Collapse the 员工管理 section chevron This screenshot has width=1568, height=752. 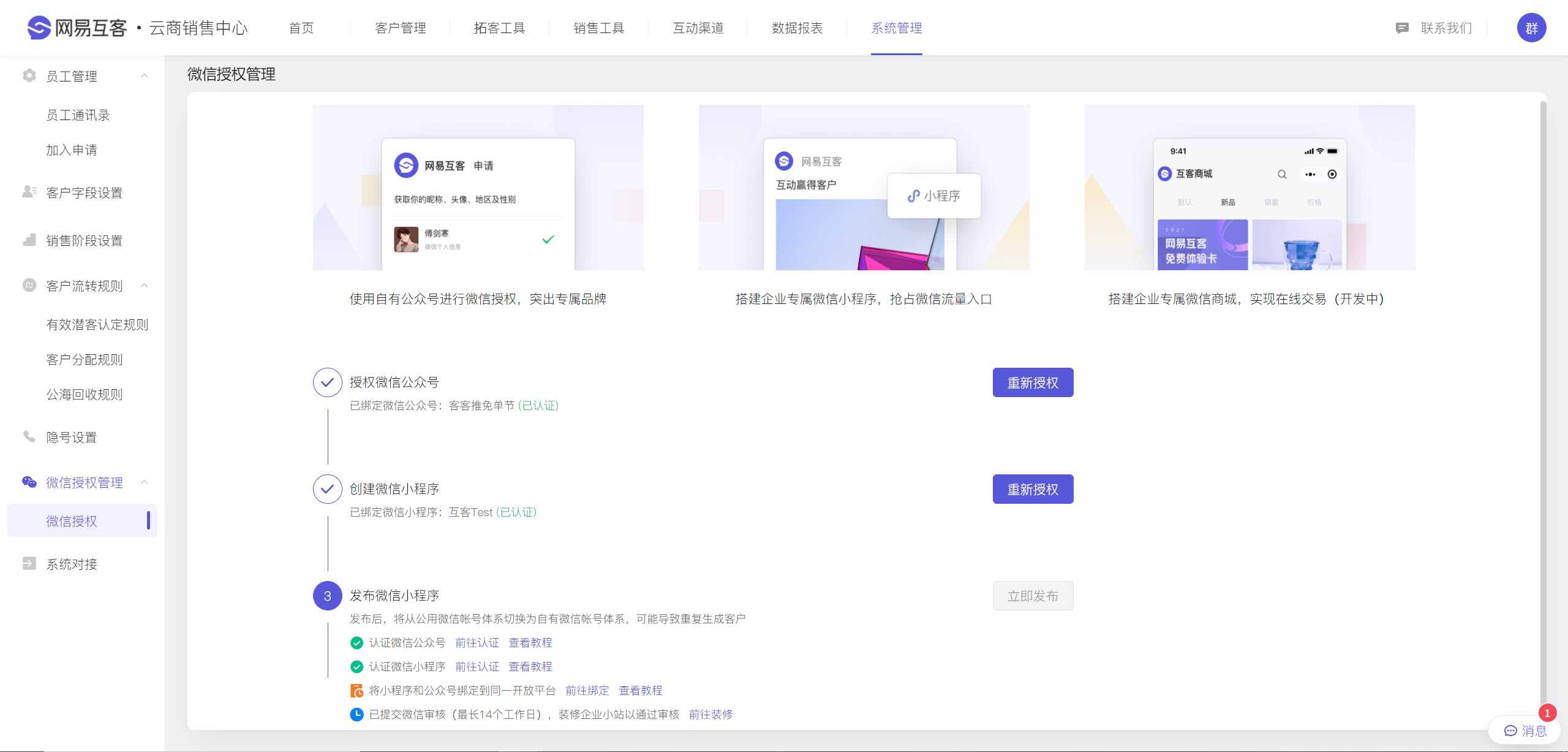145,76
